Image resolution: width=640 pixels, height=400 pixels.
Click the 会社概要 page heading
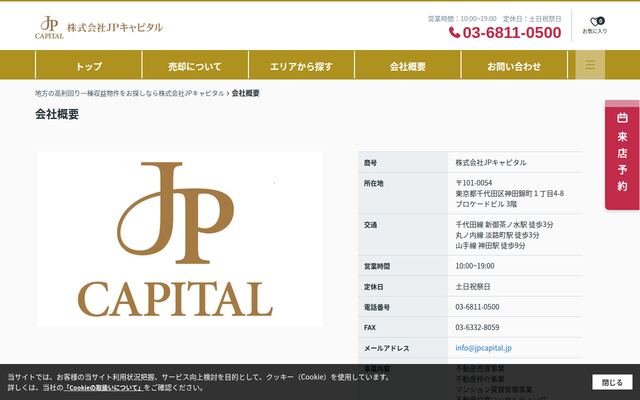(57, 114)
